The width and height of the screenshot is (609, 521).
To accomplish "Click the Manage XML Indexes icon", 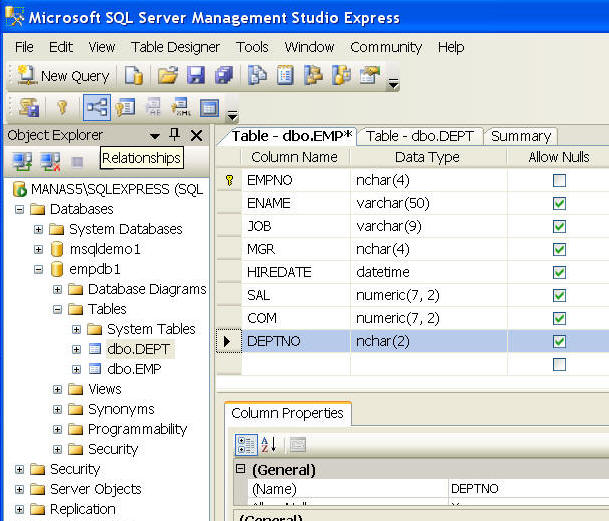I will pyautogui.click(x=181, y=107).
